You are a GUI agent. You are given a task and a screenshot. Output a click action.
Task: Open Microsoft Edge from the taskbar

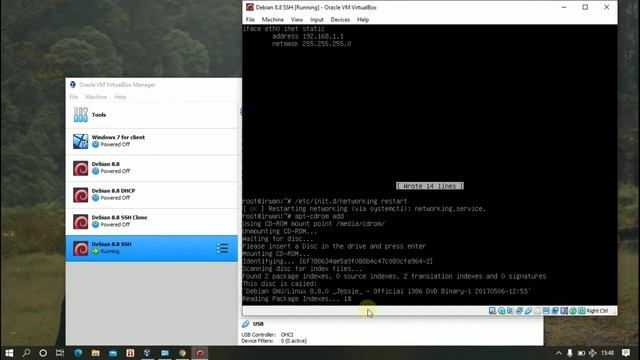pos(78,353)
